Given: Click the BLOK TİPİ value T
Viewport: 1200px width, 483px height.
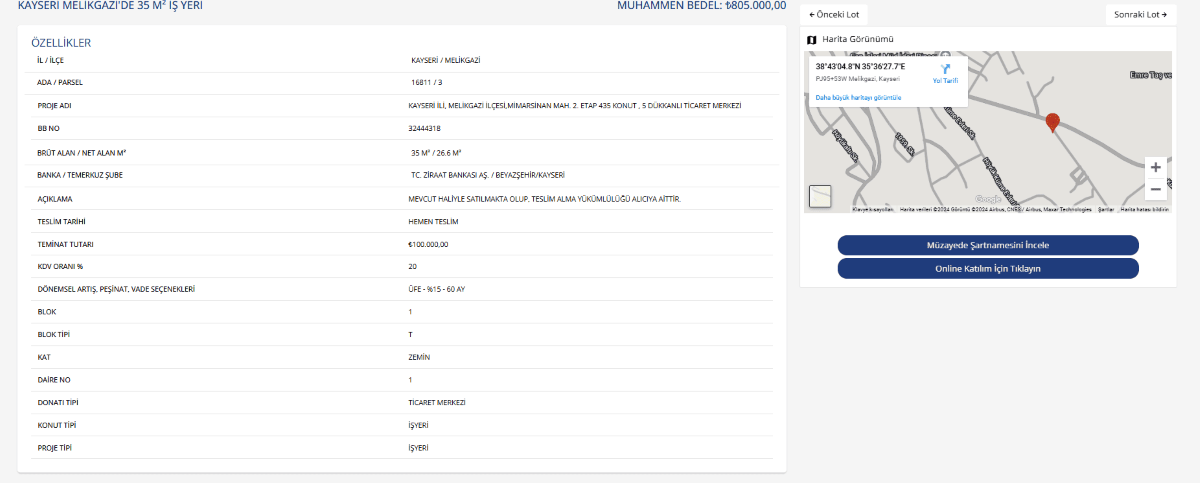Looking at the screenshot, I should tap(411, 334).
